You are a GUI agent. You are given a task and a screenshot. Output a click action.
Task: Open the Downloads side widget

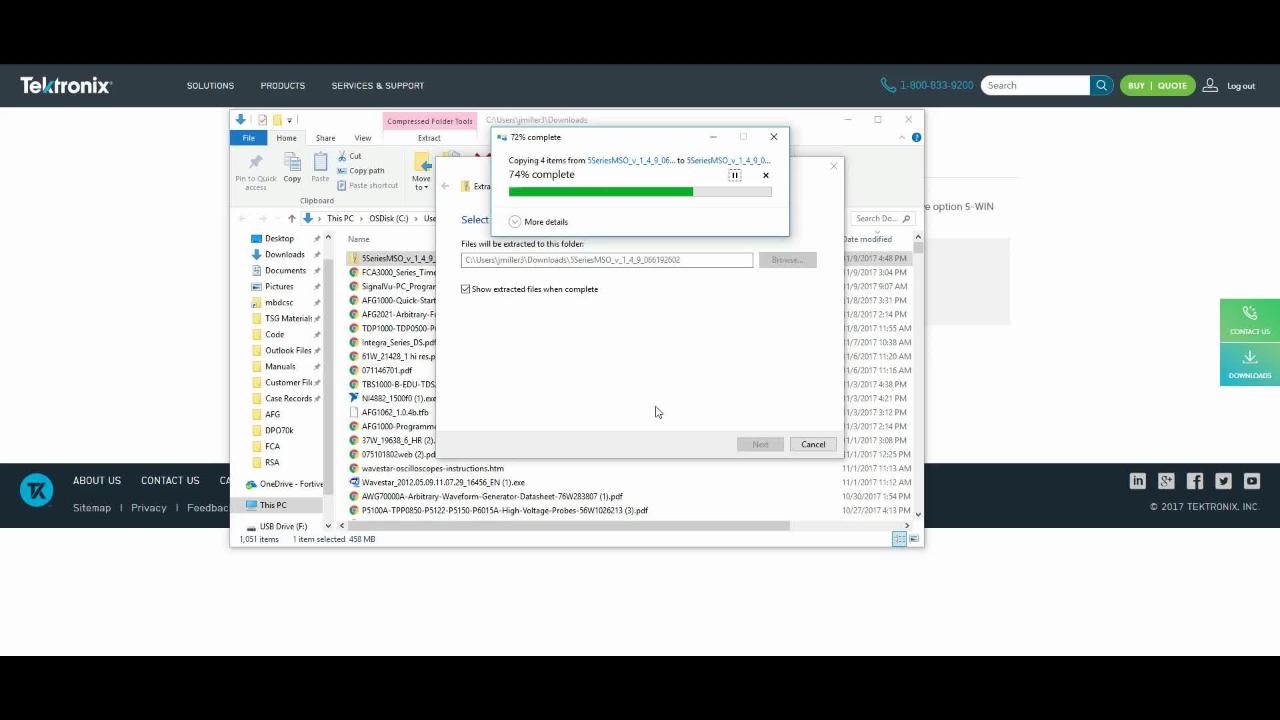point(1249,364)
